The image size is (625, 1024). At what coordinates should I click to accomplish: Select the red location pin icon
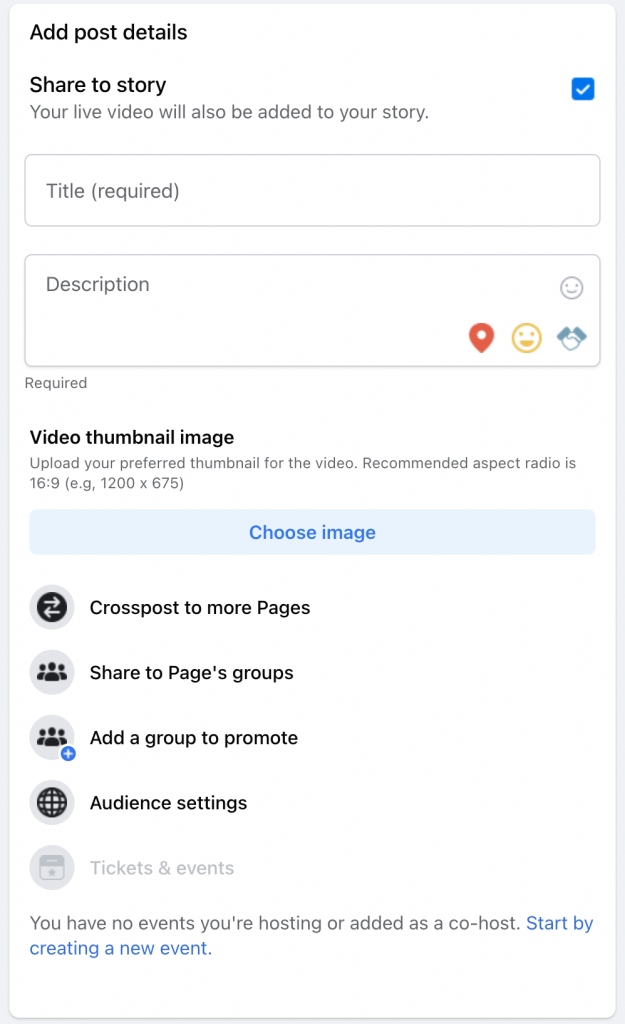click(480, 338)
